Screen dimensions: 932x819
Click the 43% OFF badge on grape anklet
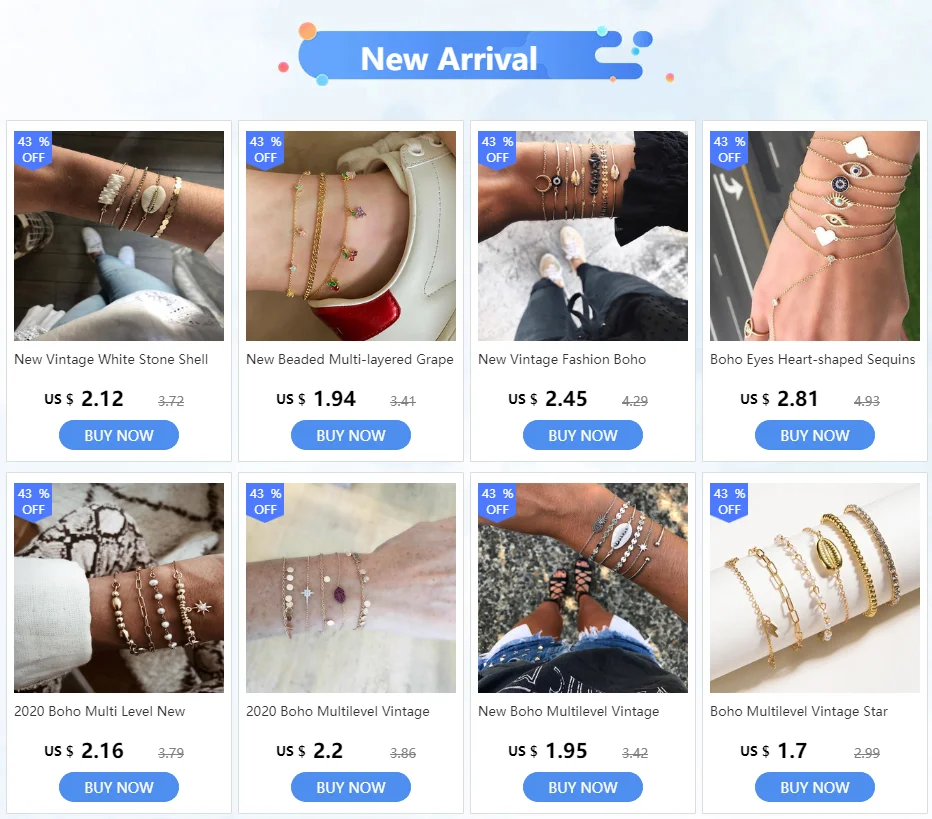click(x=265, y=150)
